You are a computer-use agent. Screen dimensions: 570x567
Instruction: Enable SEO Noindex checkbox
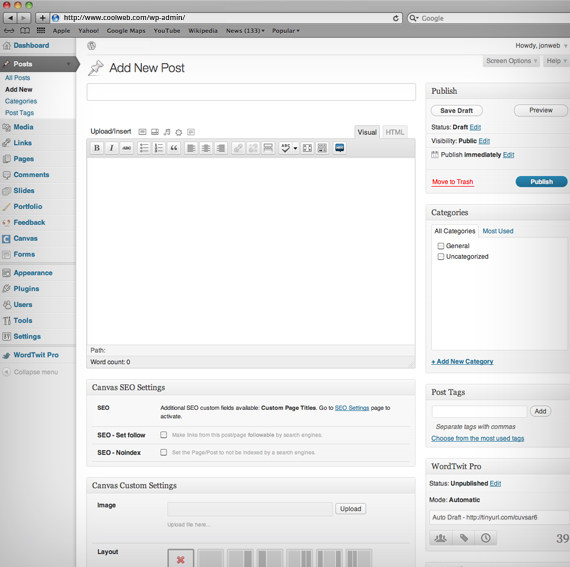pyautogui.click(x=164, y=452)
